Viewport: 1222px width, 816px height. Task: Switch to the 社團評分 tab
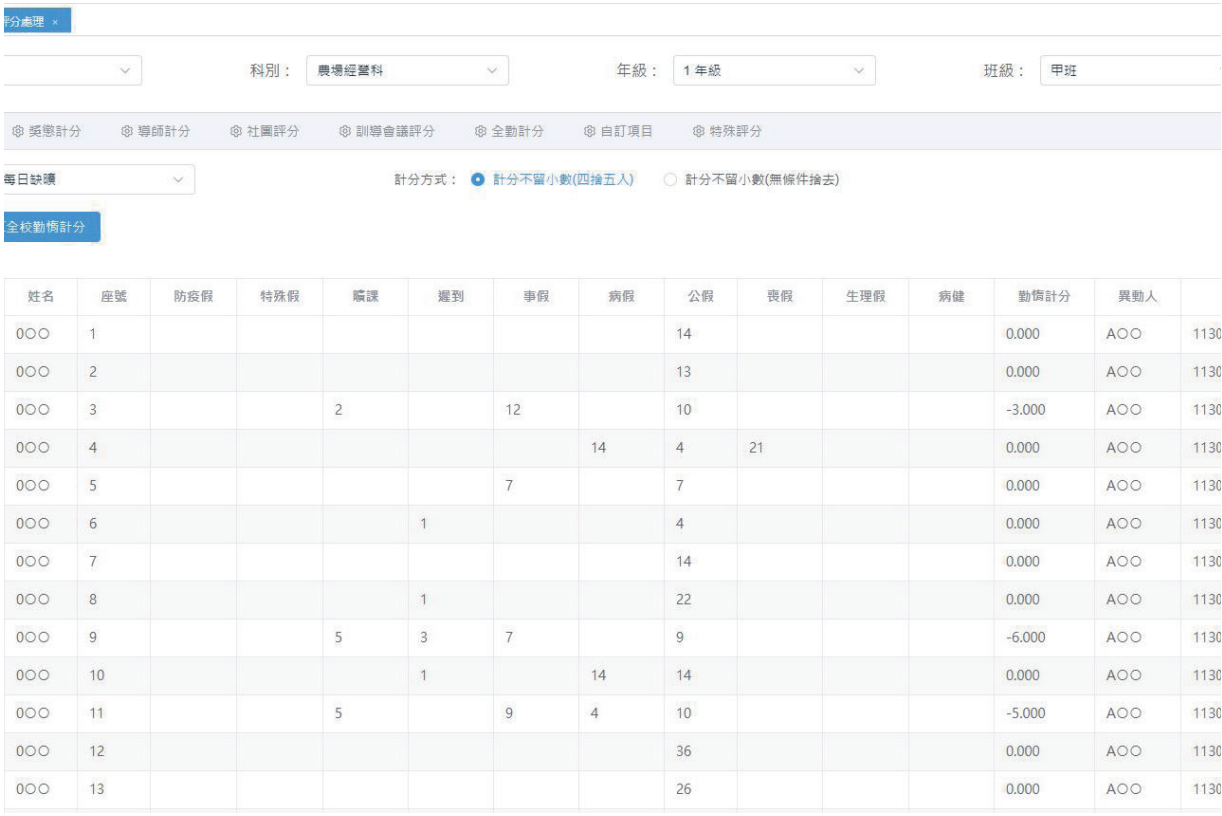[x=265, y=131]
